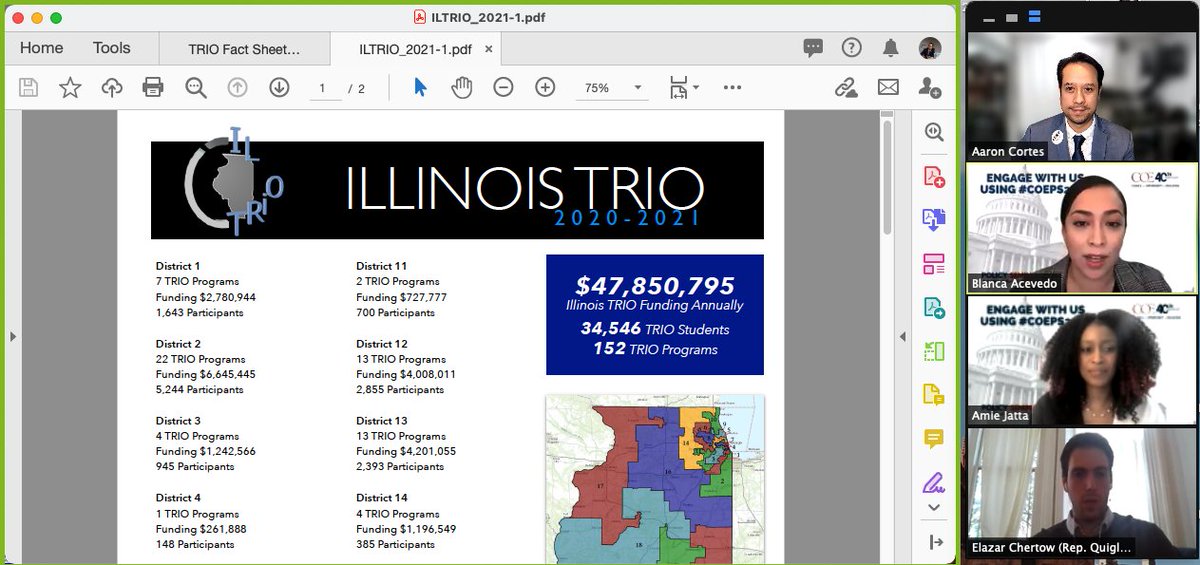
Task: Select Aaron Cortes video tile
Action: click(x=1081, y=96)
